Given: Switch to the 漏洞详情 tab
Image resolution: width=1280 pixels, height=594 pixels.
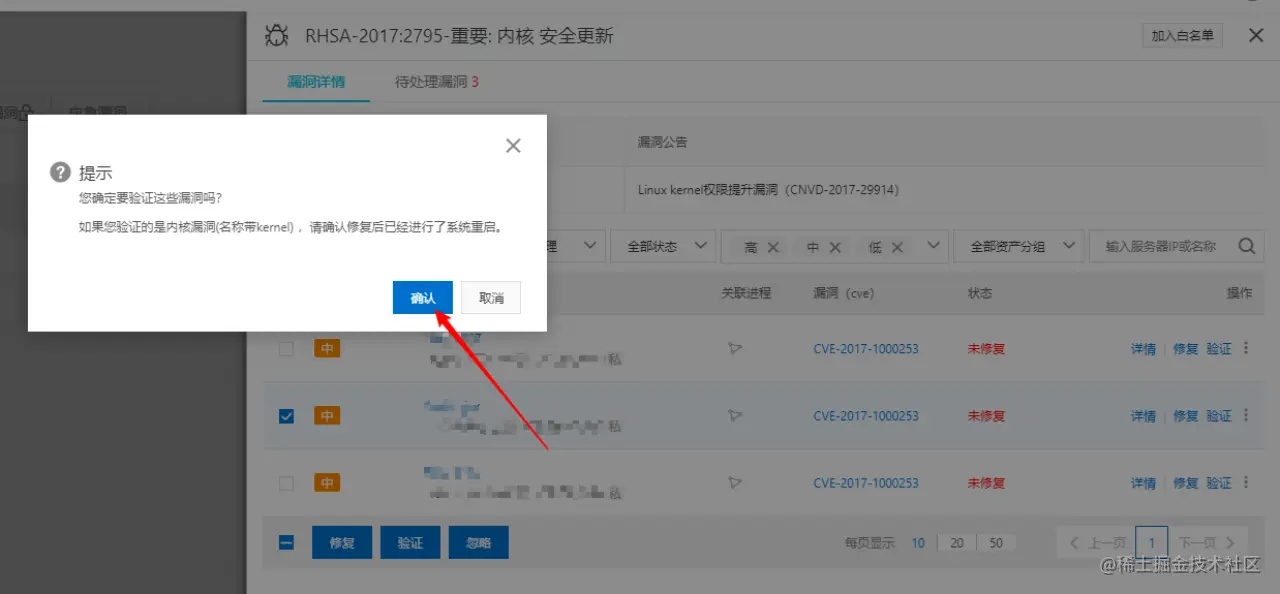Looking at the screenshot, I should [x=316, y=82].
